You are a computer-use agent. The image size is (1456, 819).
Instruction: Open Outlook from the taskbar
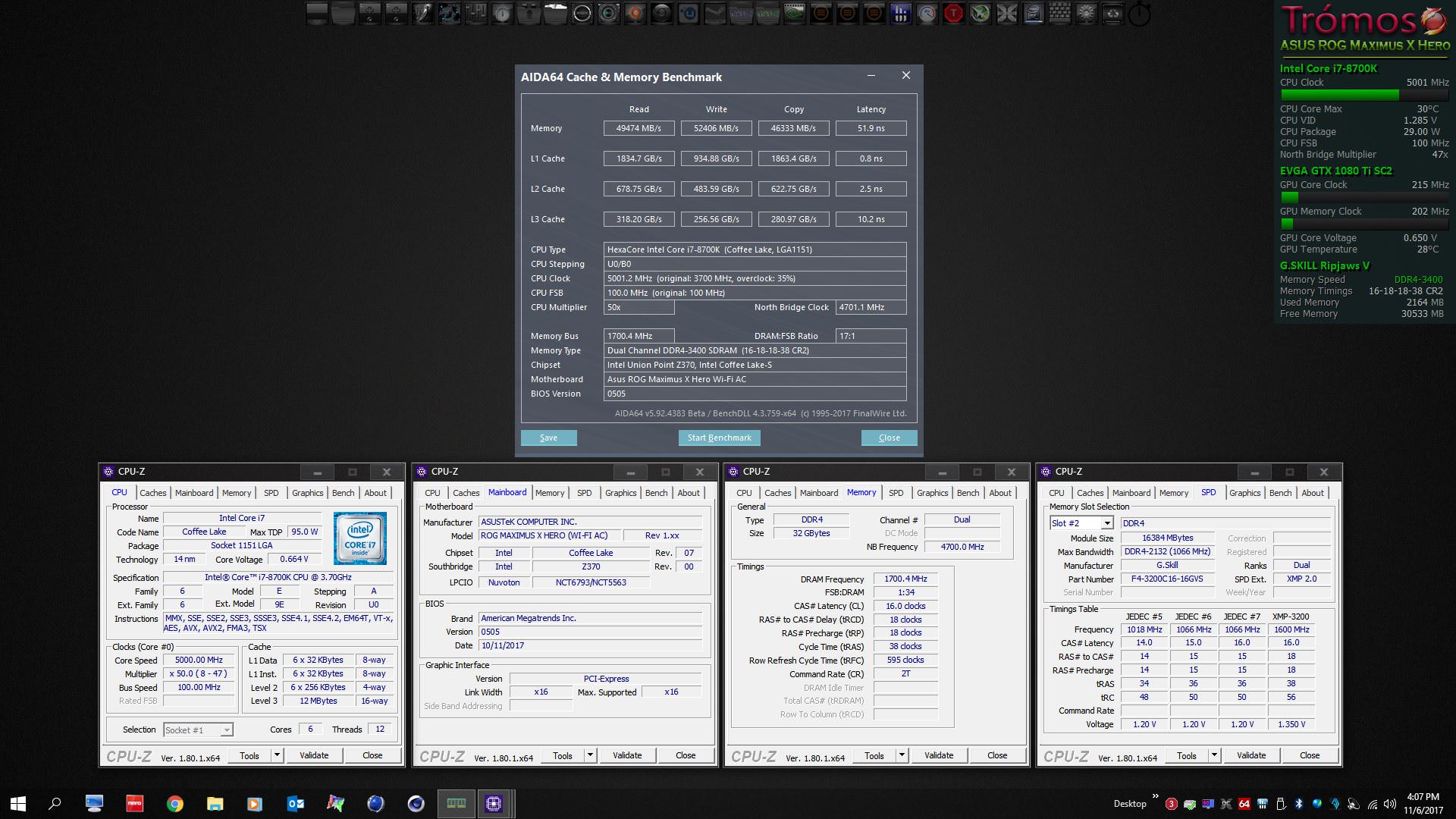pos(296,803)
